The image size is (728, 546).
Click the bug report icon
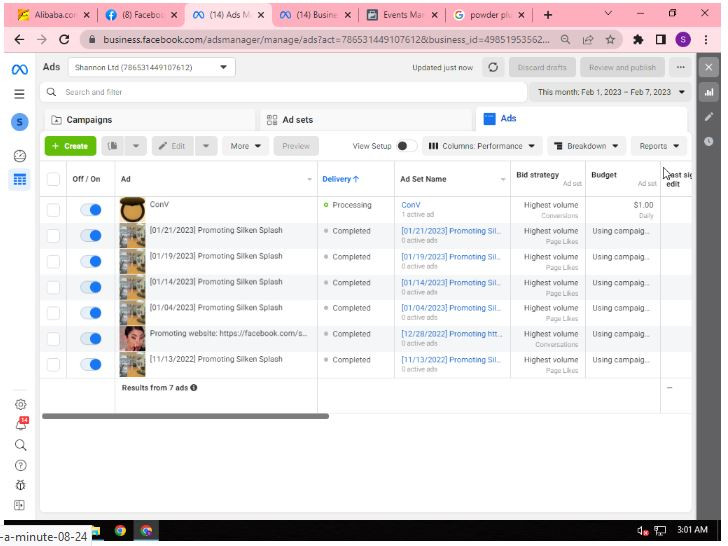pyautogui.click(x=20, y=485)
